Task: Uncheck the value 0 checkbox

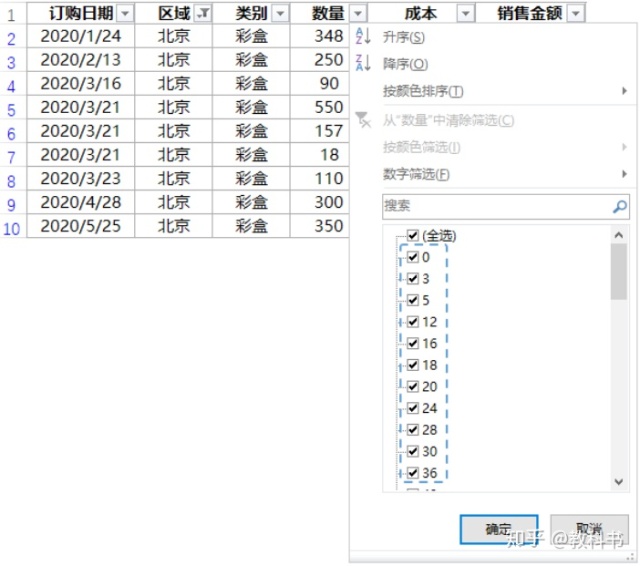Action: [413, 257]
